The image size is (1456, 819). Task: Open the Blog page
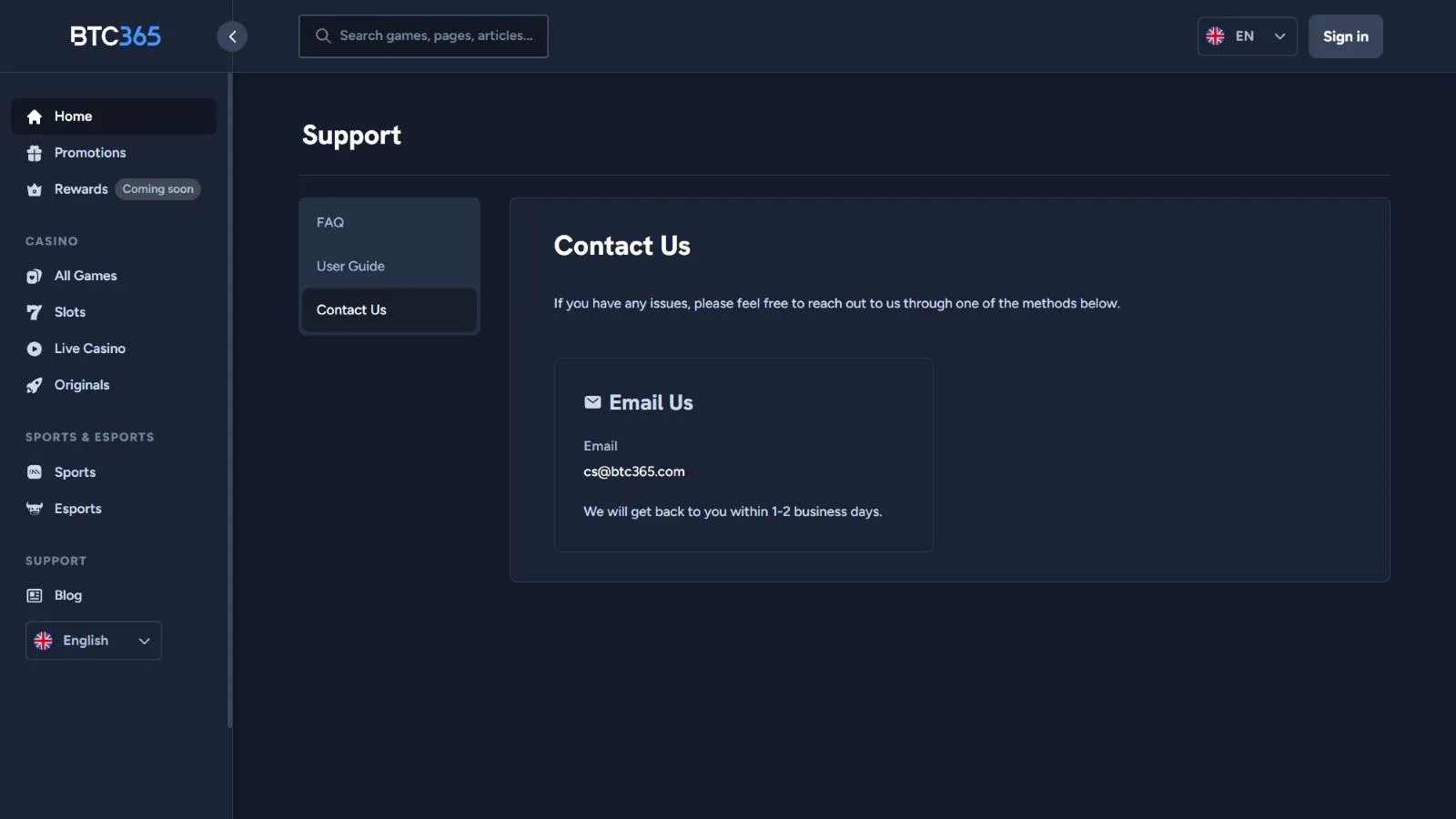pyautogui.click(x=67, y=595)
